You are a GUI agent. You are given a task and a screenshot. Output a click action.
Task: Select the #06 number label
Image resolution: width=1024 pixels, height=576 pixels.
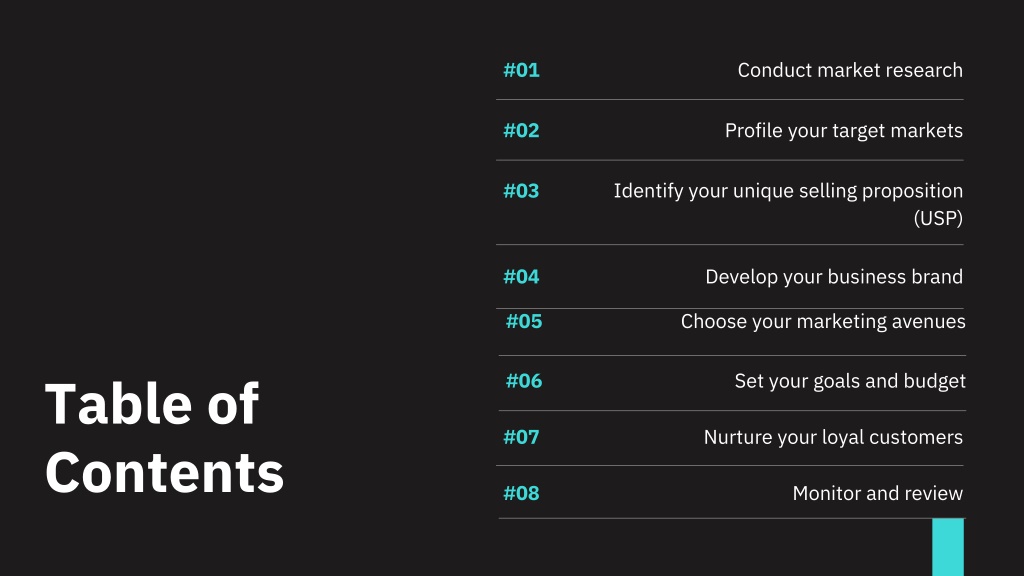coord(524,381)
